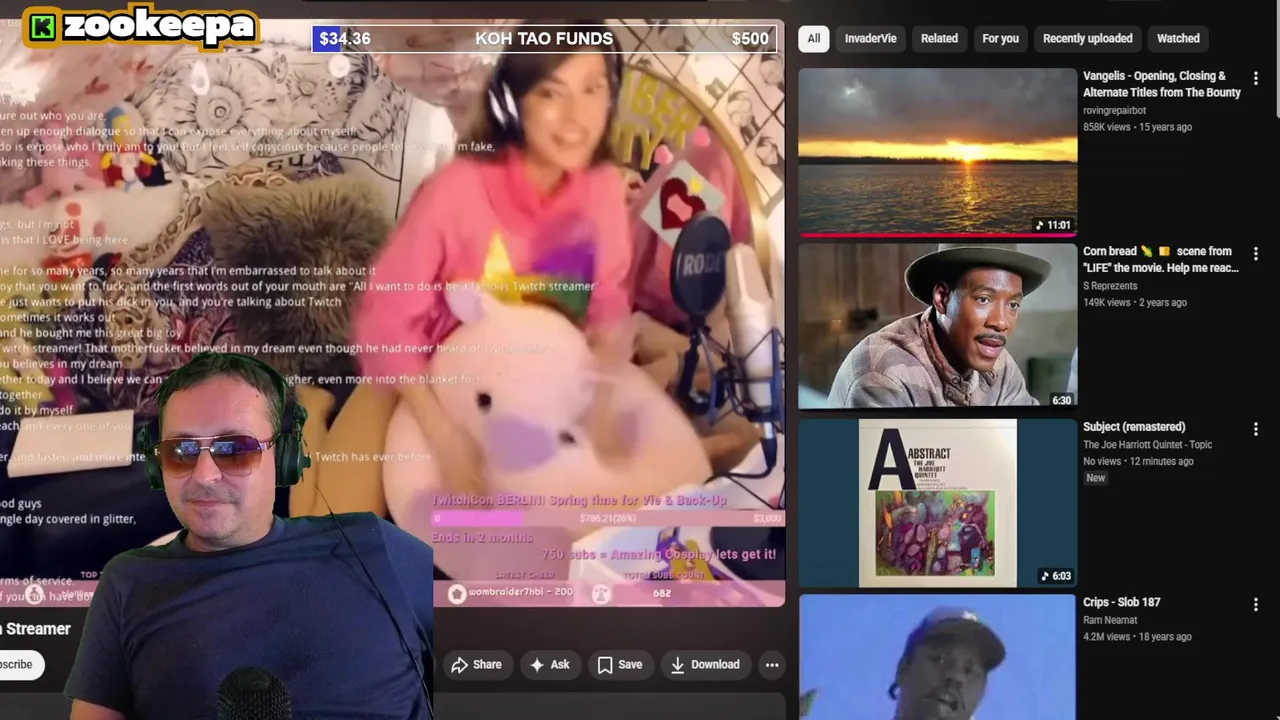The image size is (1280, 720).
Task: Click the 11:01 duration badge on Vangelis thumbnail
Action: point(1053,225)
